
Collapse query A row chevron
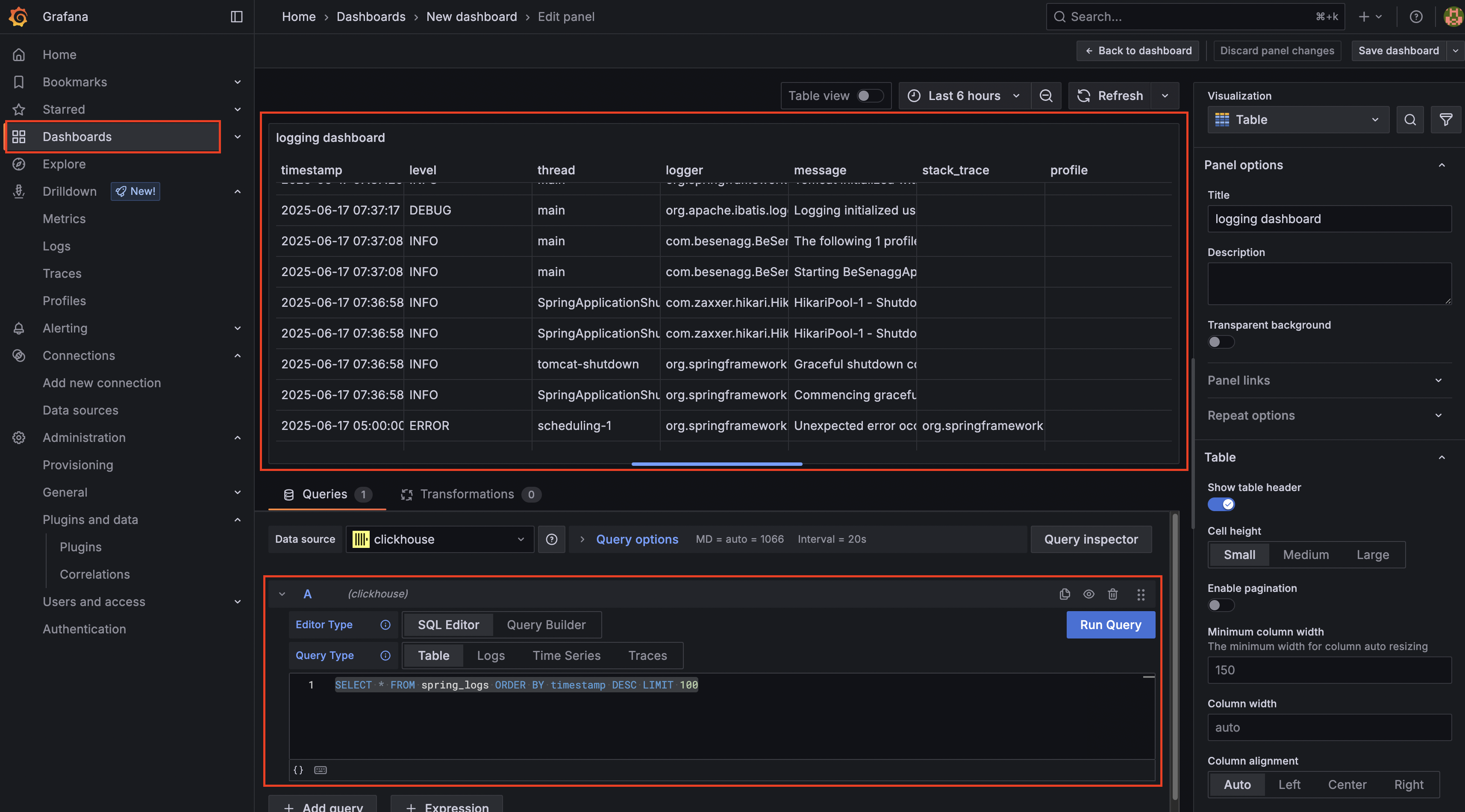pyautogui.click(x=282, y=594)
